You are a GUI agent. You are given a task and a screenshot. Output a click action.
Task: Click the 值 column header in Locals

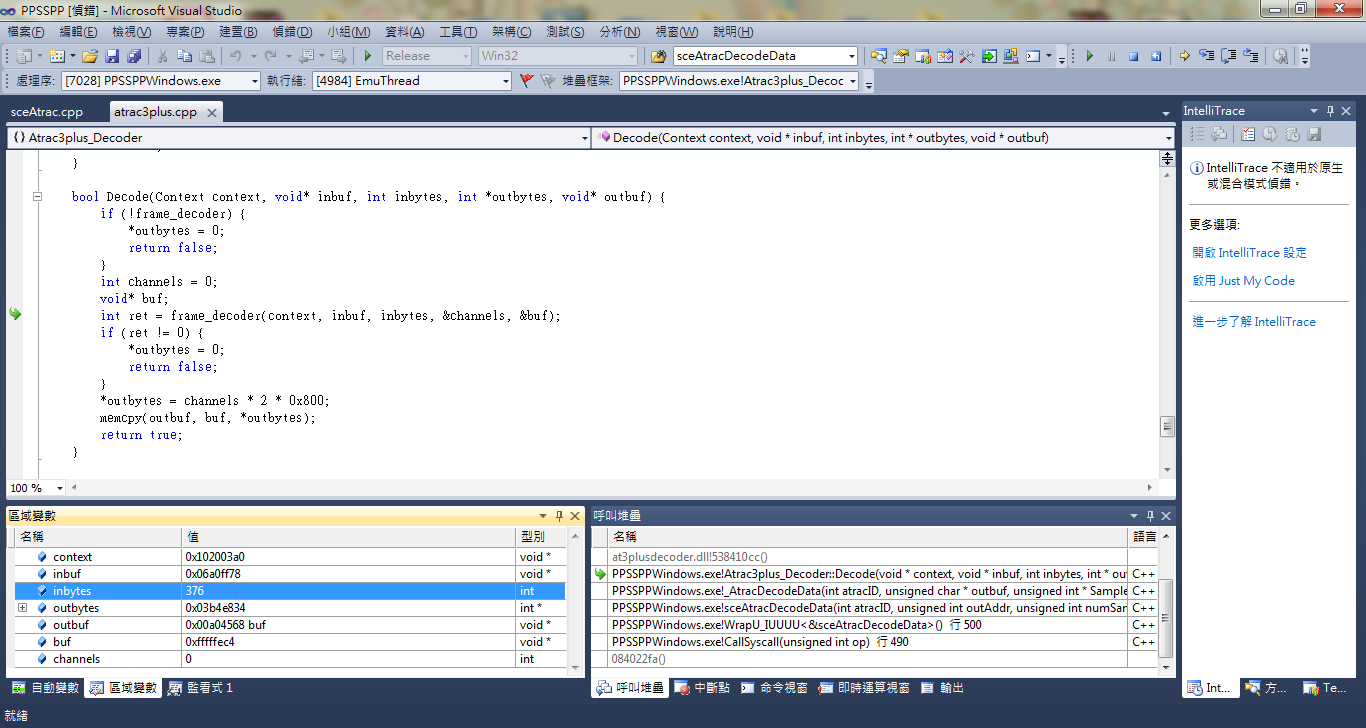point(348,537)
